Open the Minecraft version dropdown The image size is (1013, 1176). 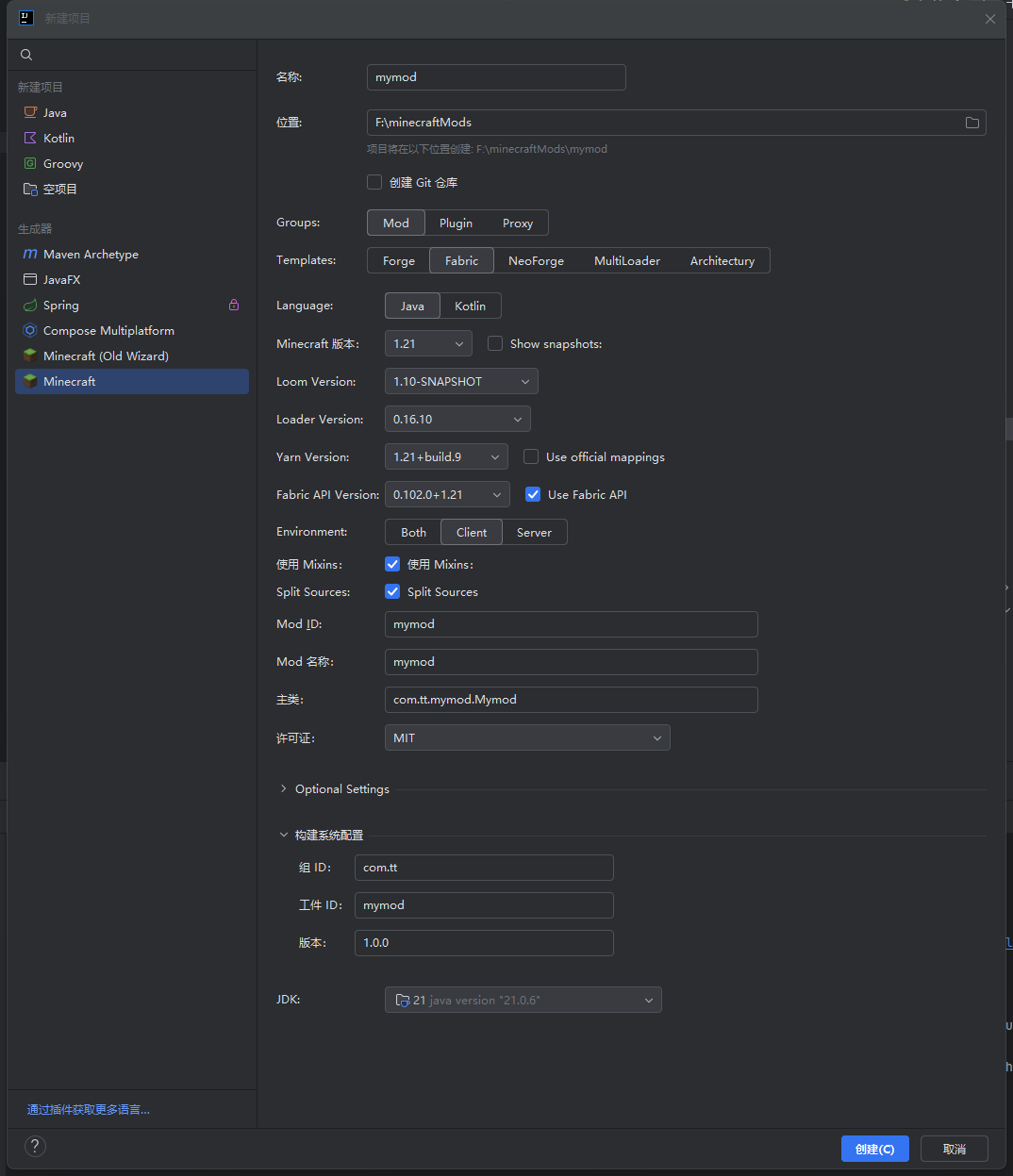[428, 344]
